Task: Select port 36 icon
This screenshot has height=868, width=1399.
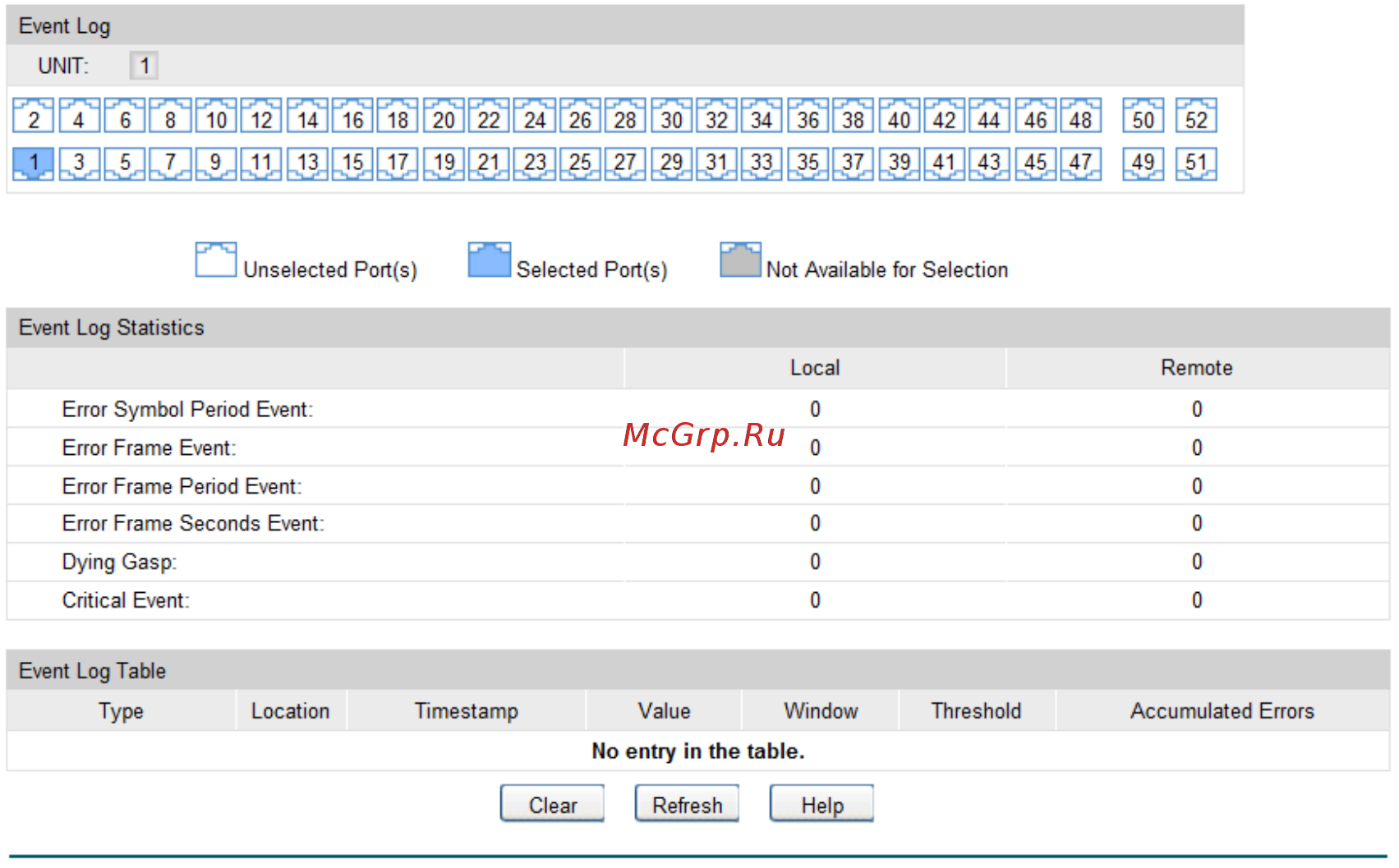Action: tap(808, 116)
